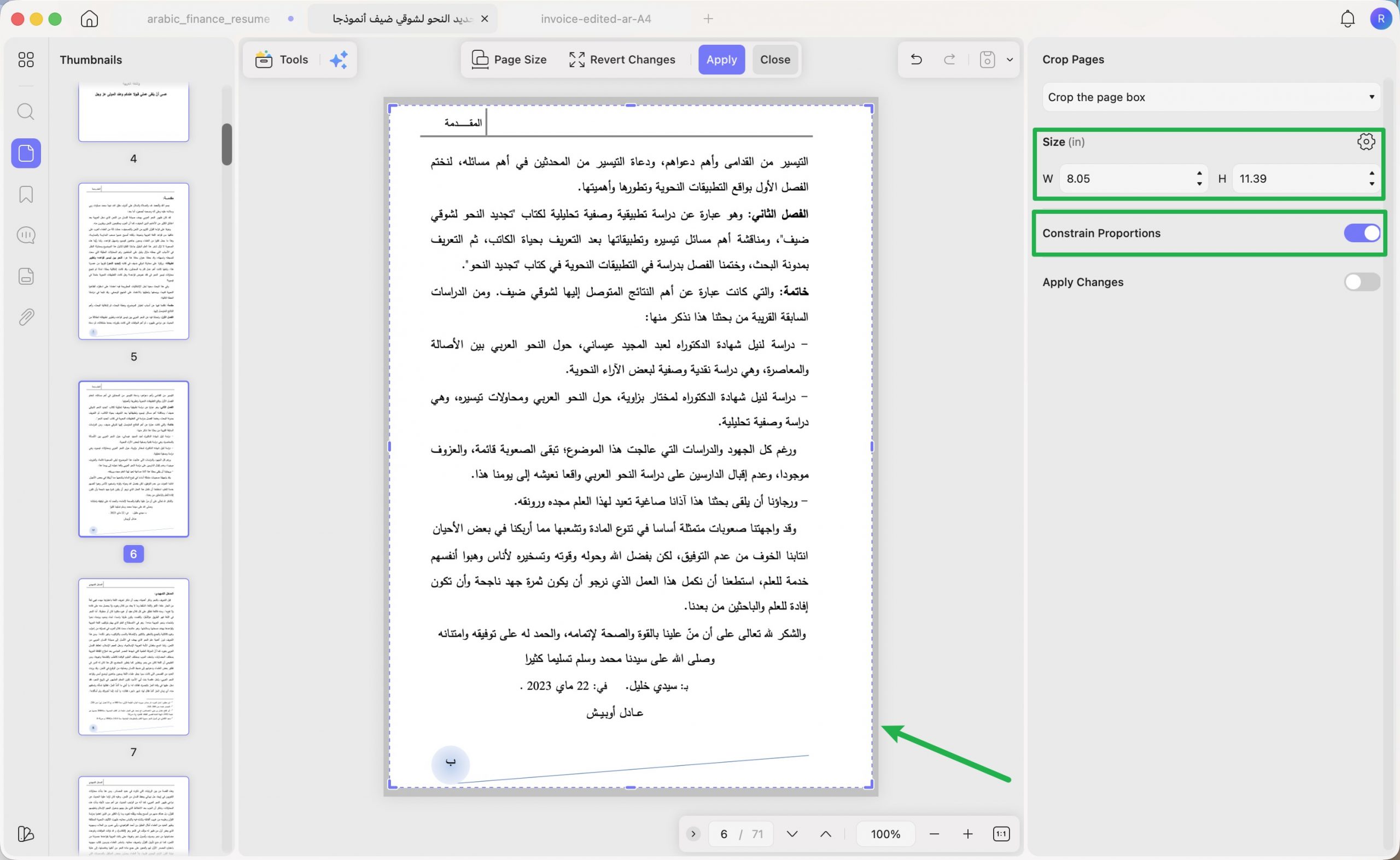Select page 6 thumbnail
This screenshot has height=860, width=1400.
click(x=133, y=459)
